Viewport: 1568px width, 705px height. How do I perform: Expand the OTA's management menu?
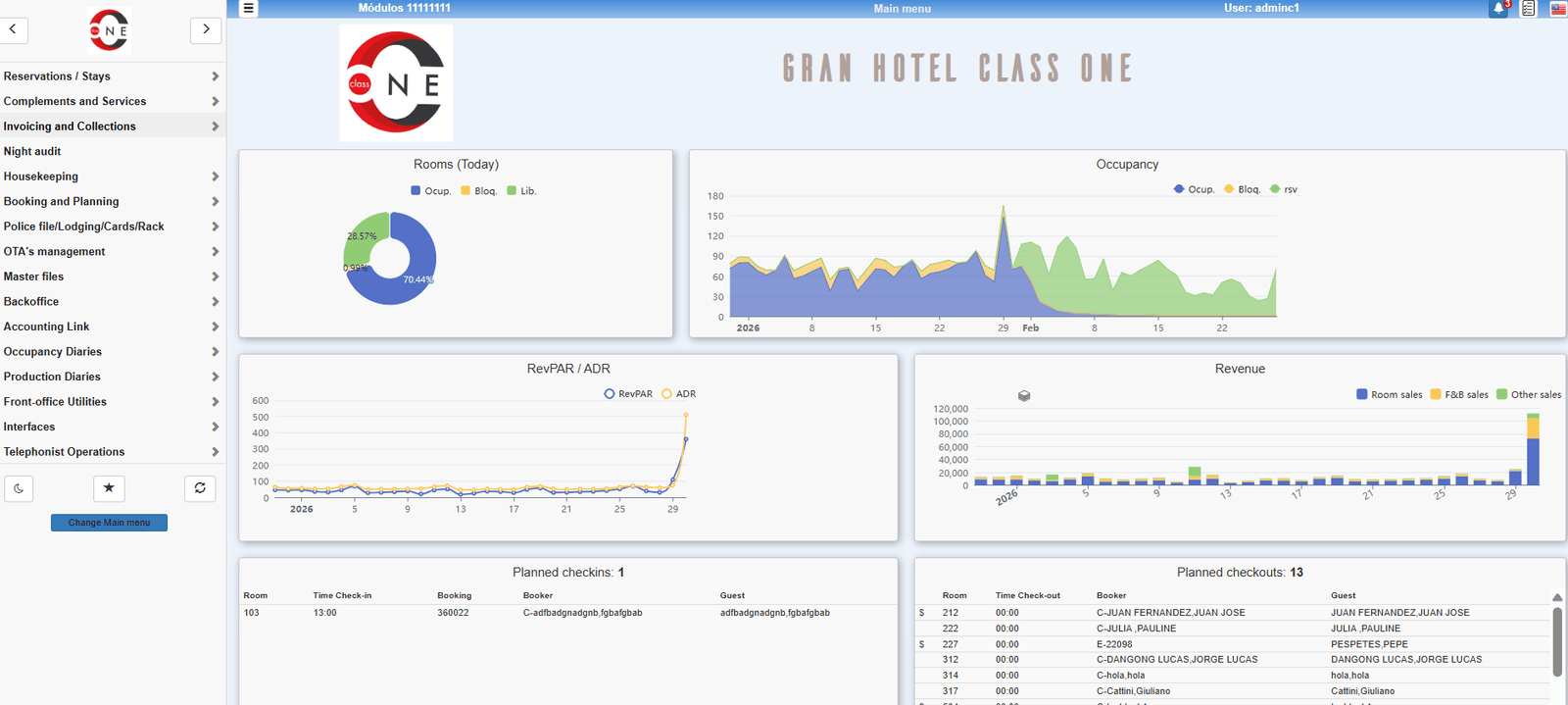point(113,252)
